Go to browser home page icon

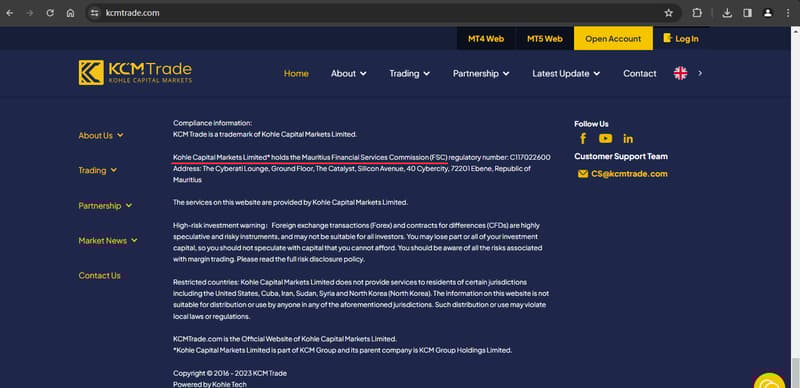(x=70, y=13)
